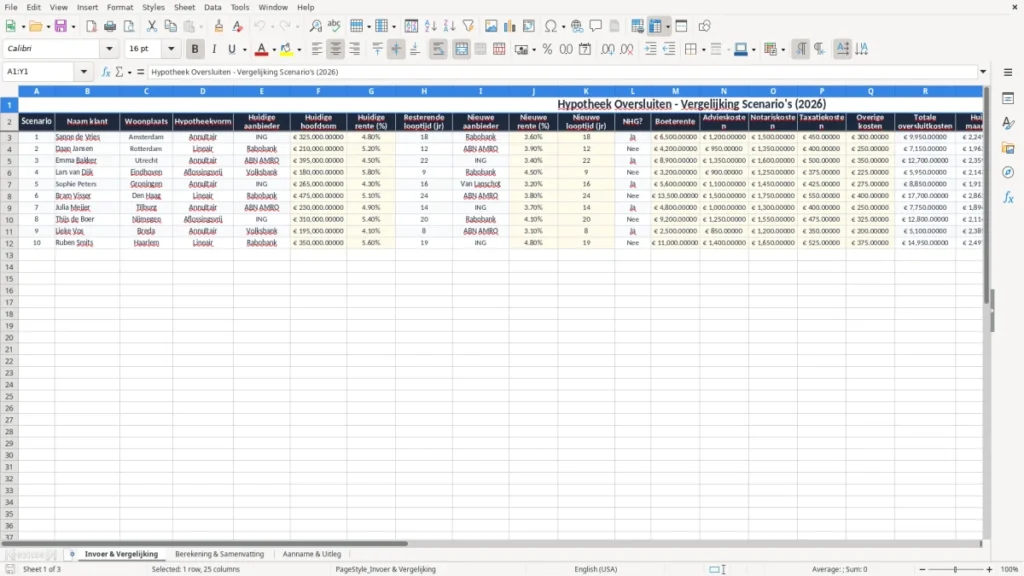The height and width of the screenshot is (576, 1024).
Task: Toggle Align Right
Action: 355,49
